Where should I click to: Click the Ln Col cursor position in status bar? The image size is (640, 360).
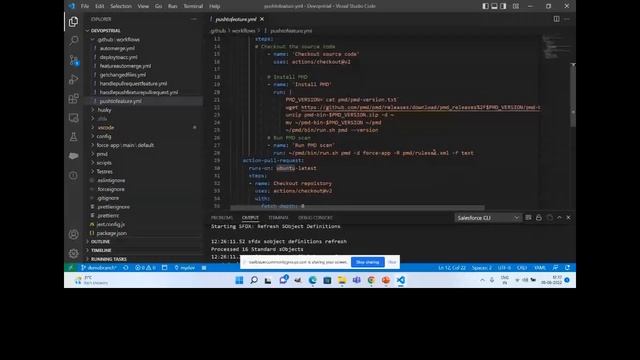(452, 268)
